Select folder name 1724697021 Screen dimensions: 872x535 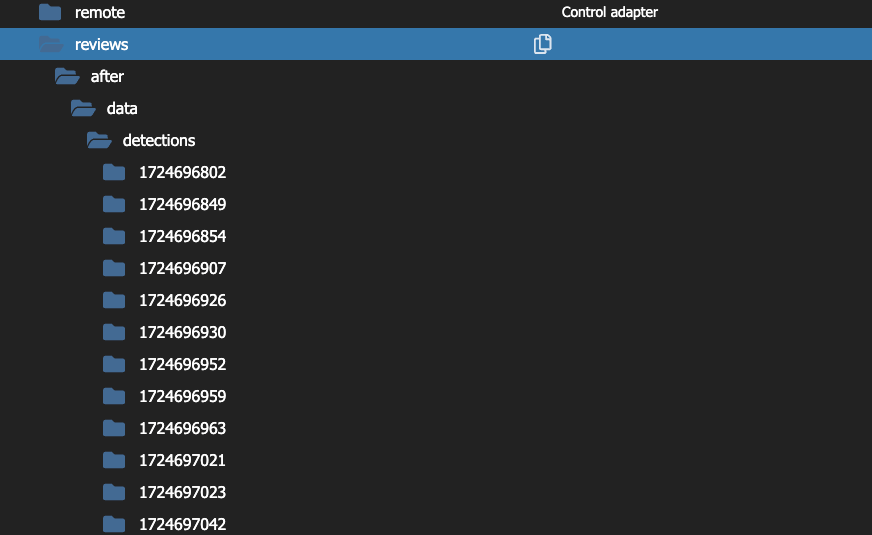click(x=182, y=460)
